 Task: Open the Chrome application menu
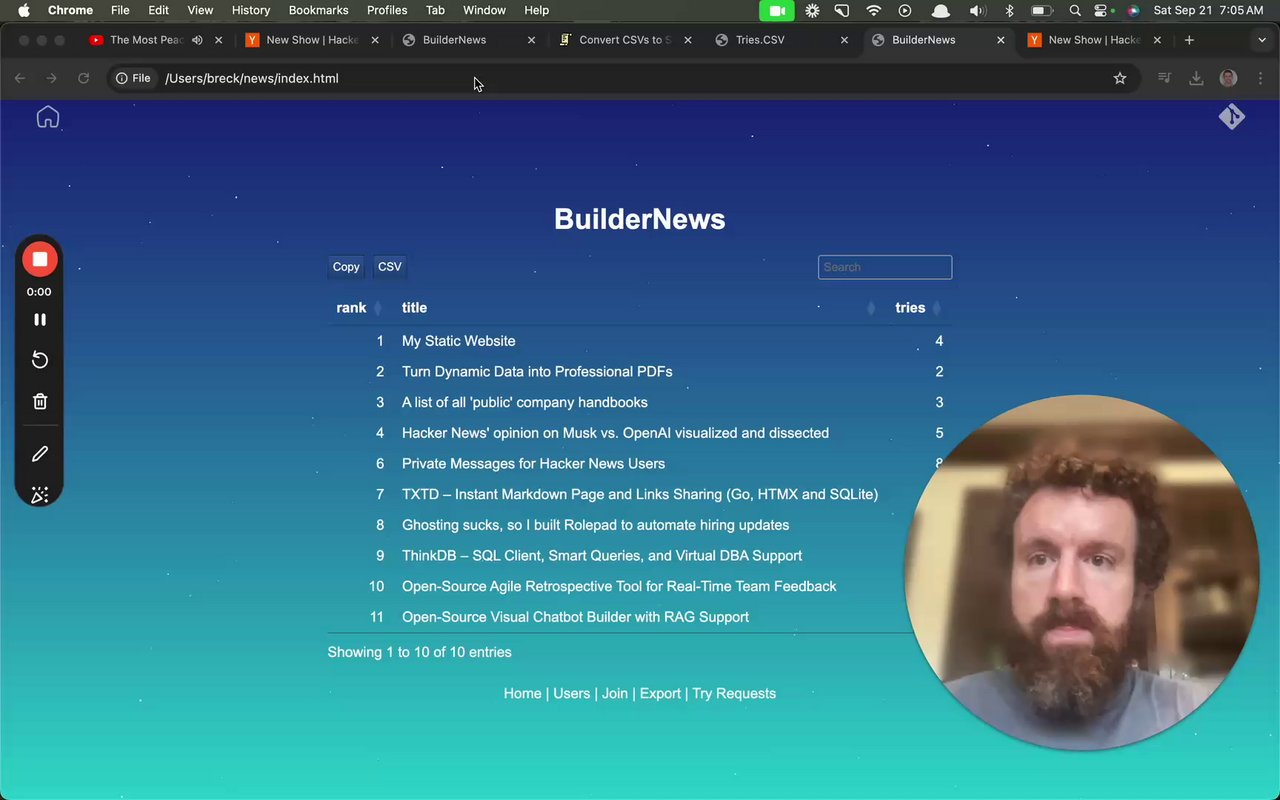pyautogui.click(x=70, y=10)
